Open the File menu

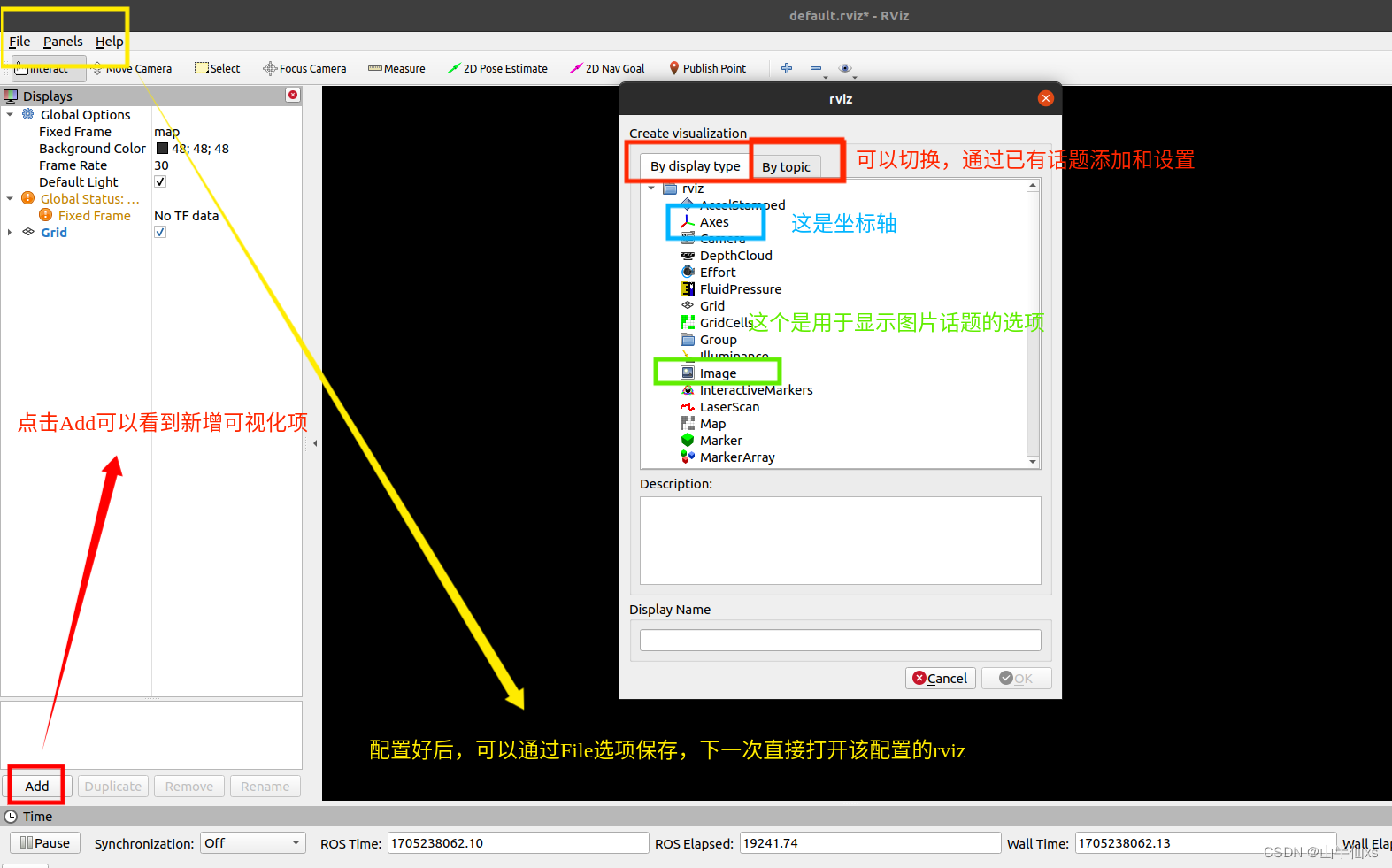19,42
